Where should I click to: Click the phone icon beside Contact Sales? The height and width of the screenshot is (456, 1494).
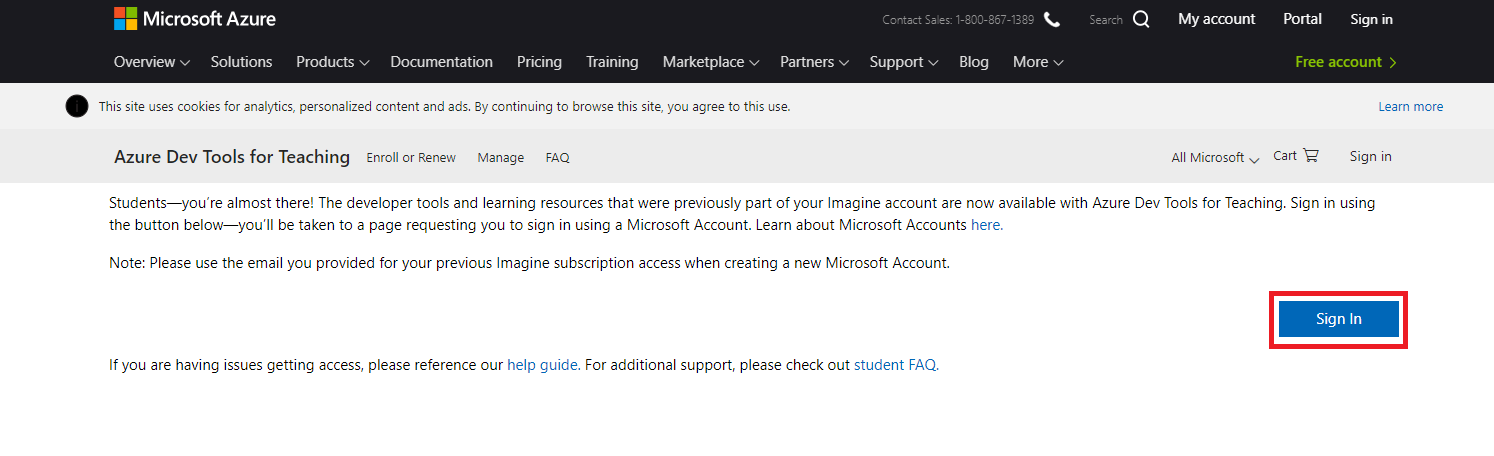point(1052,19)
